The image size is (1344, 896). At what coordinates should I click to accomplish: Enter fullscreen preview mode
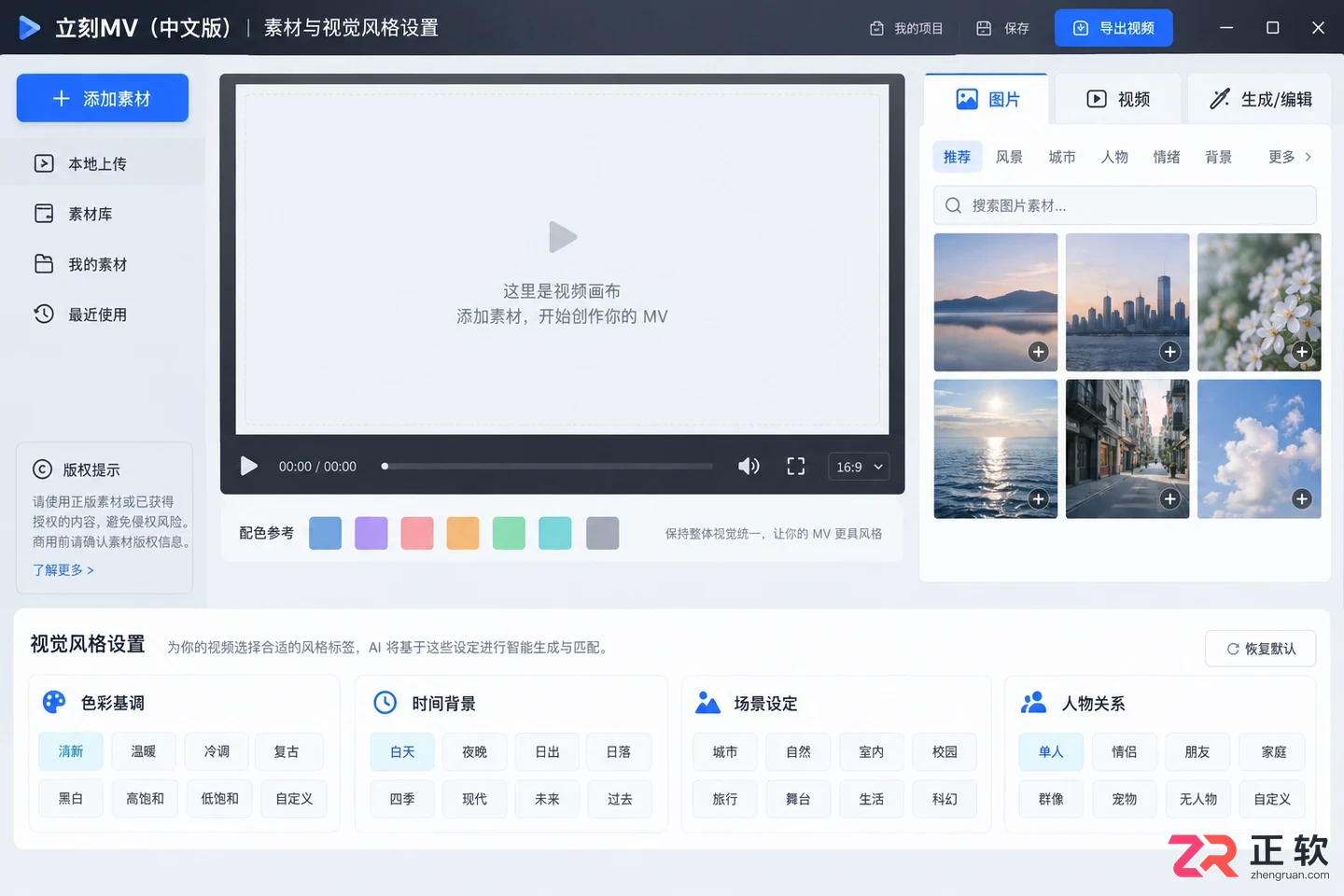coord(796,466)
